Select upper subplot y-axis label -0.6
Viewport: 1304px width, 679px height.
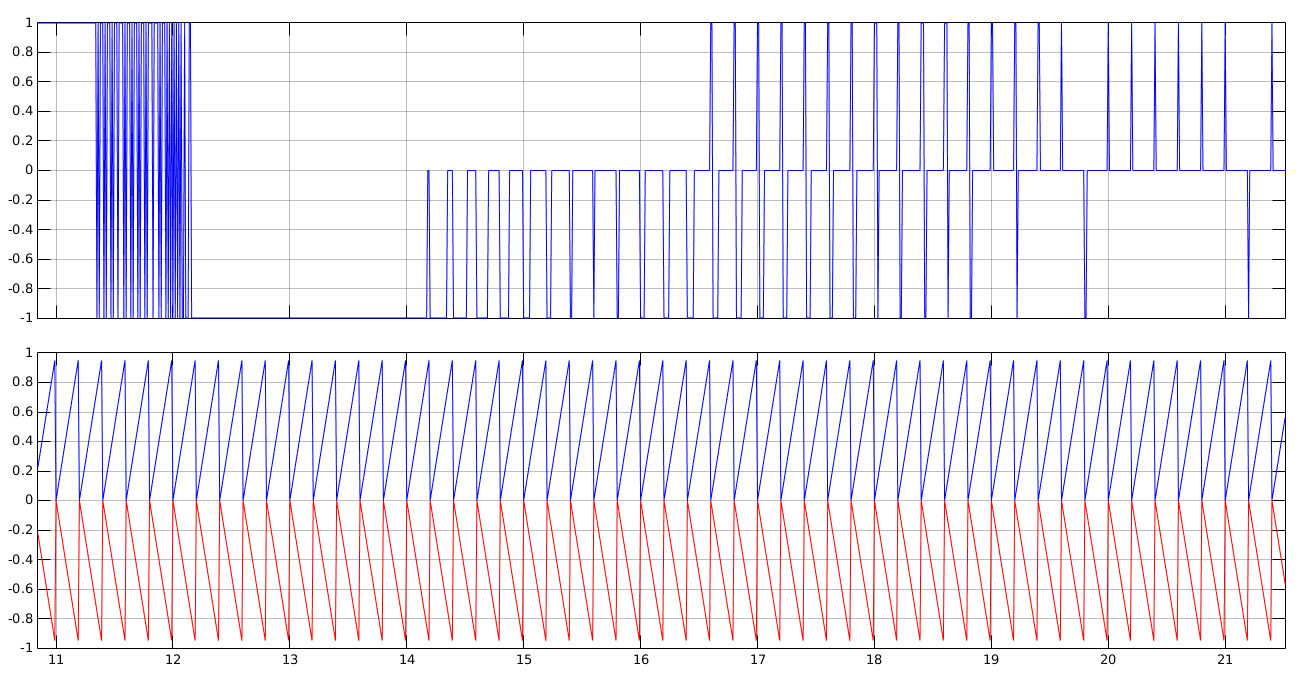point(20,258)
